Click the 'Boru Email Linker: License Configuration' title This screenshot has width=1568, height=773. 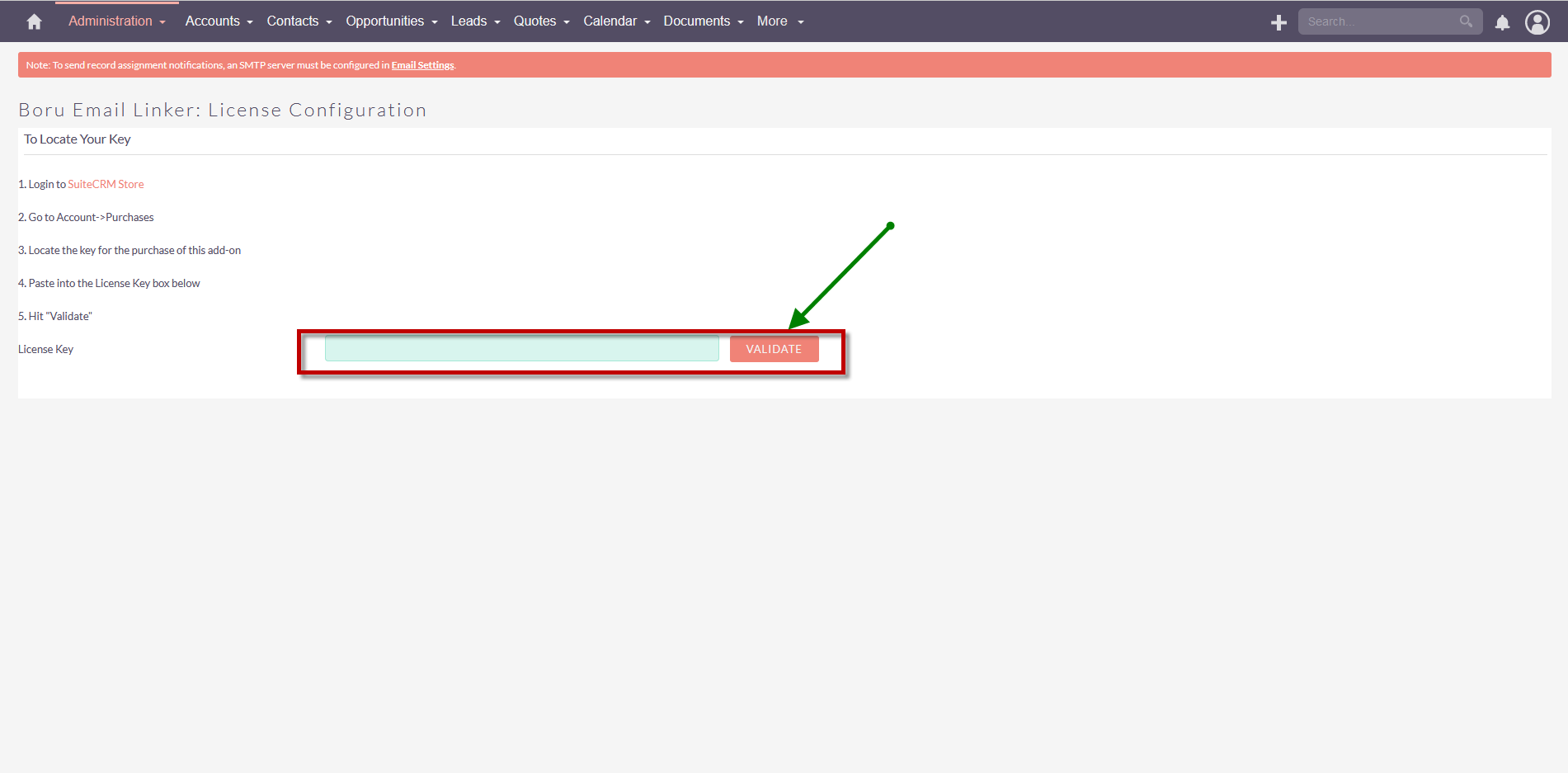pyautogui.click(x=223, y=110)
